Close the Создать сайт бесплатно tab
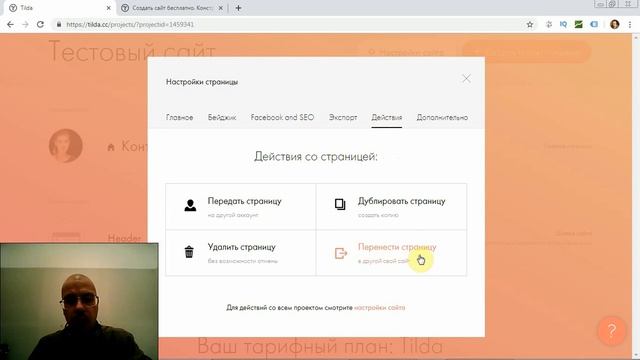Screen dimensions: 640x360 click(x=220, y=8)
